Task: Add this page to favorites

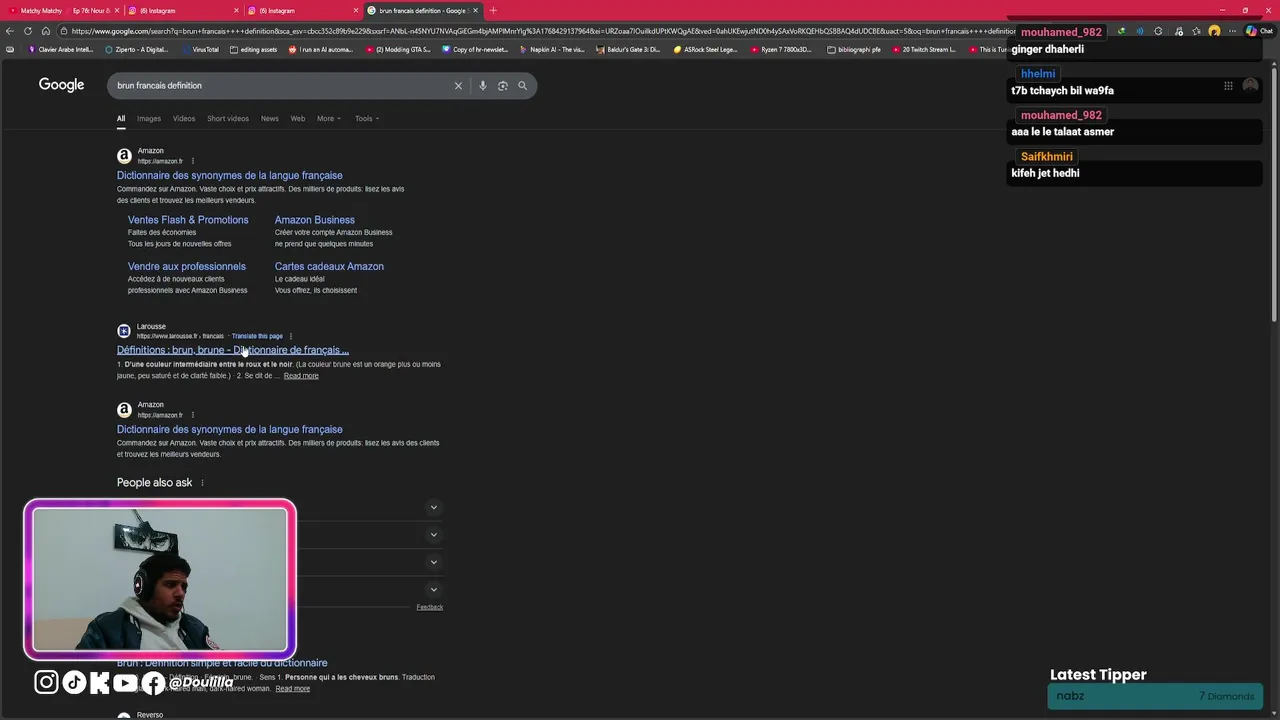Action: point(1196,31)
